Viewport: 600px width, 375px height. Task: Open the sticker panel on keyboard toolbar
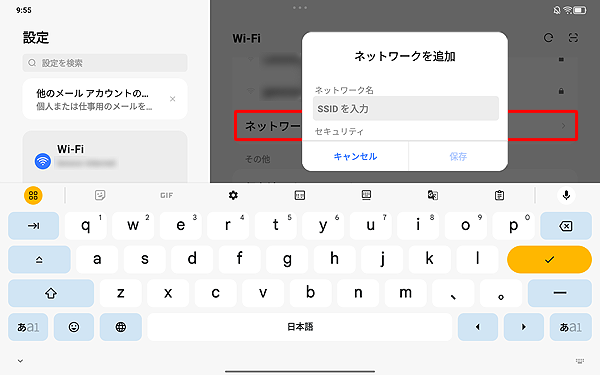100,195
